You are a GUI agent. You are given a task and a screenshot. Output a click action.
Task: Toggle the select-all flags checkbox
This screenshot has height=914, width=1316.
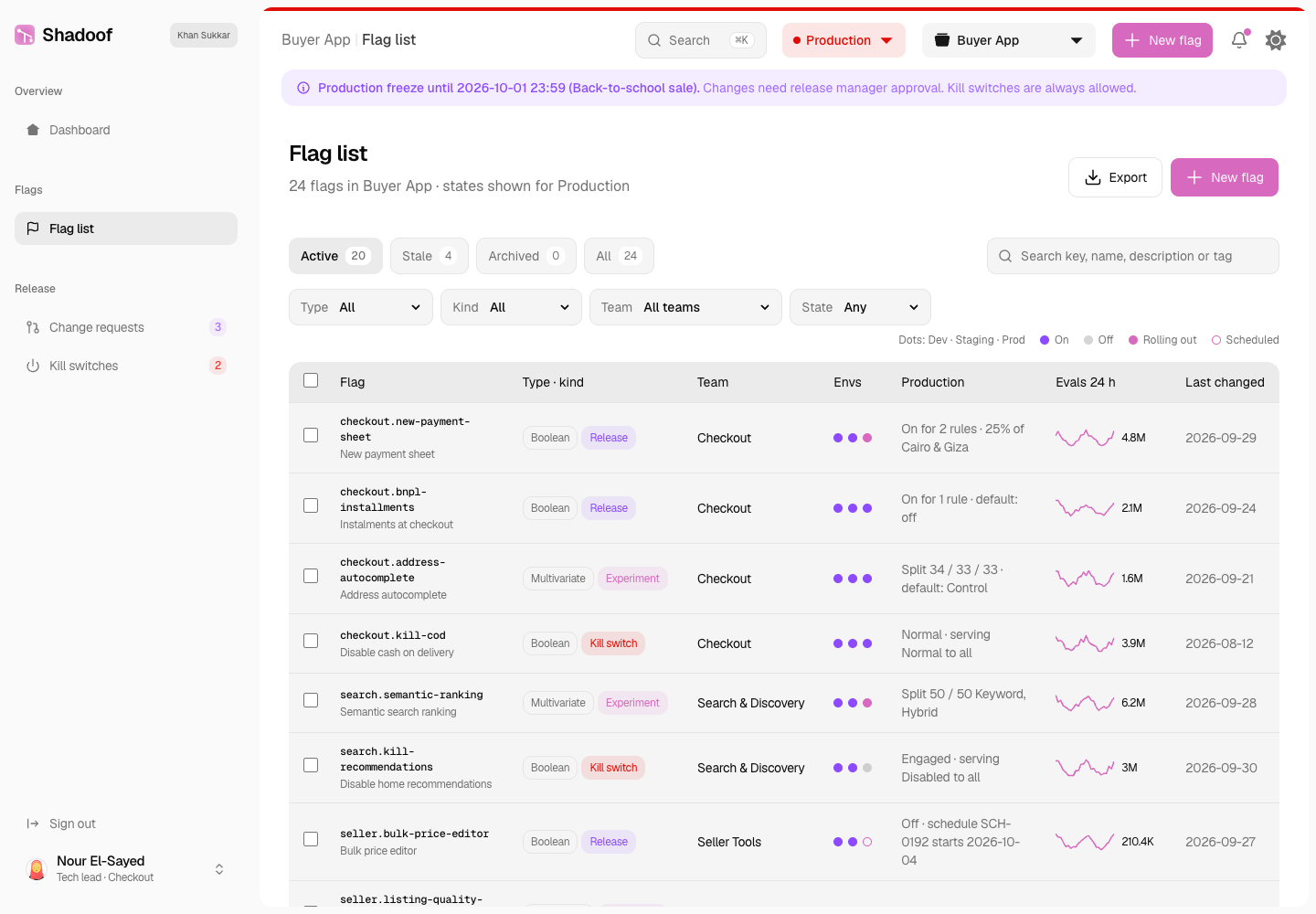(311, 380)
